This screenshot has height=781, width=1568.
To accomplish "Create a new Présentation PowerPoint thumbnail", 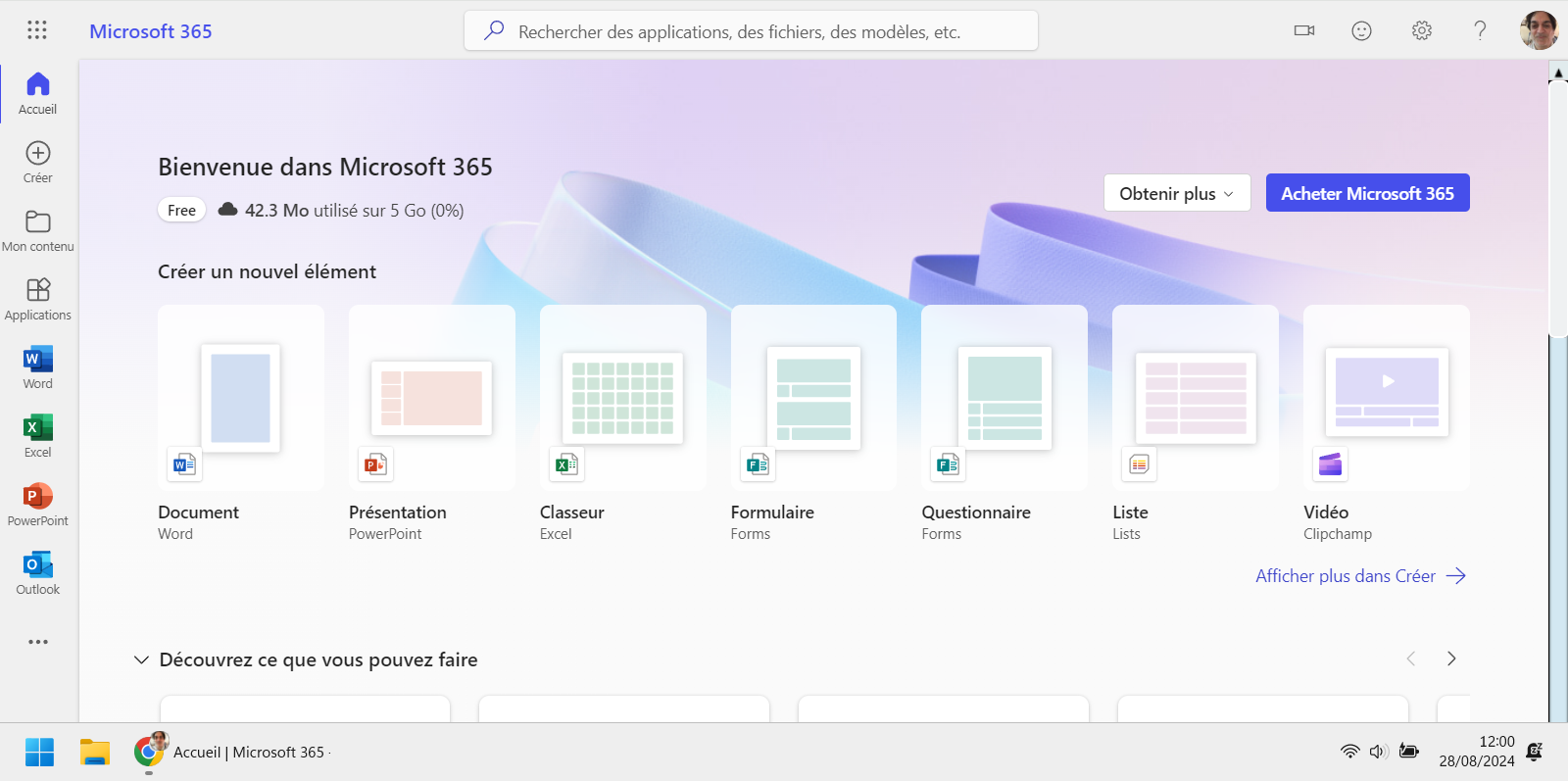I will pos(432,398).
